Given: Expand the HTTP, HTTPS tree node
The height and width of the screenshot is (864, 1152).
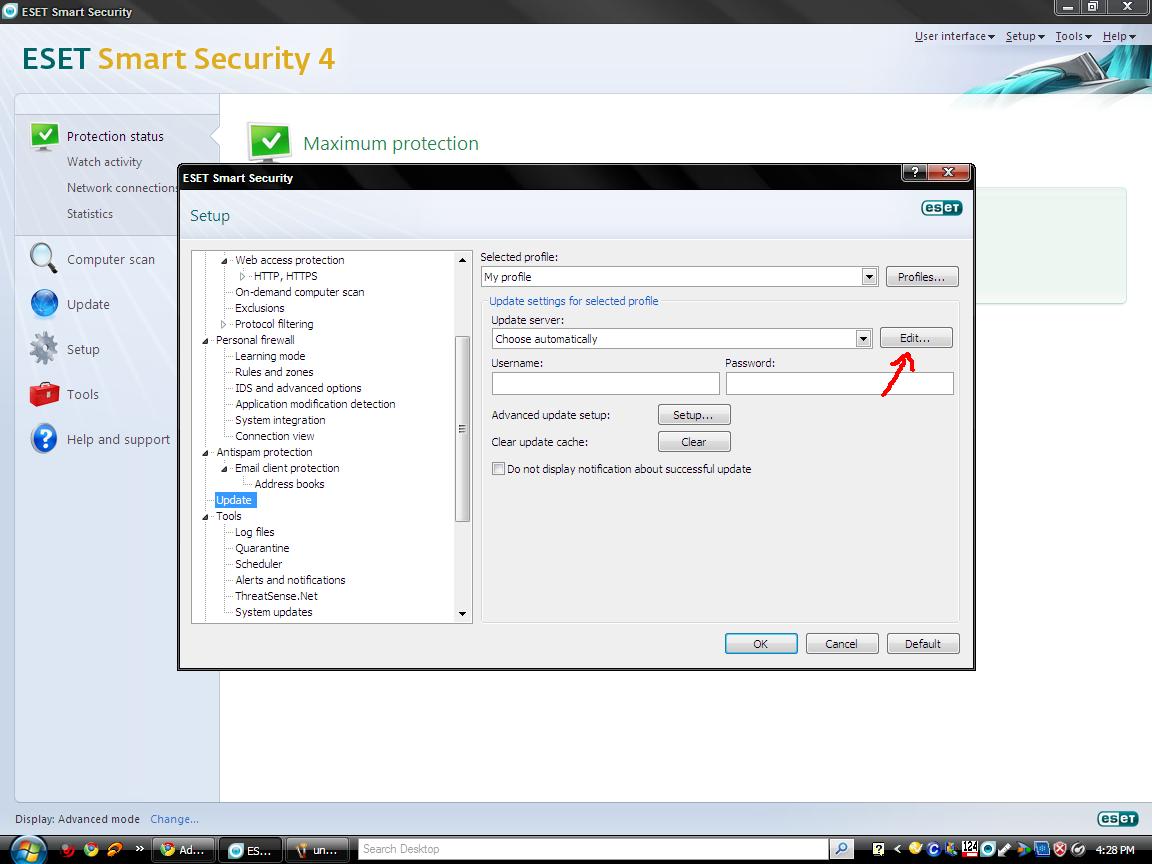Looking at the screenshot, I should [242, 276].
